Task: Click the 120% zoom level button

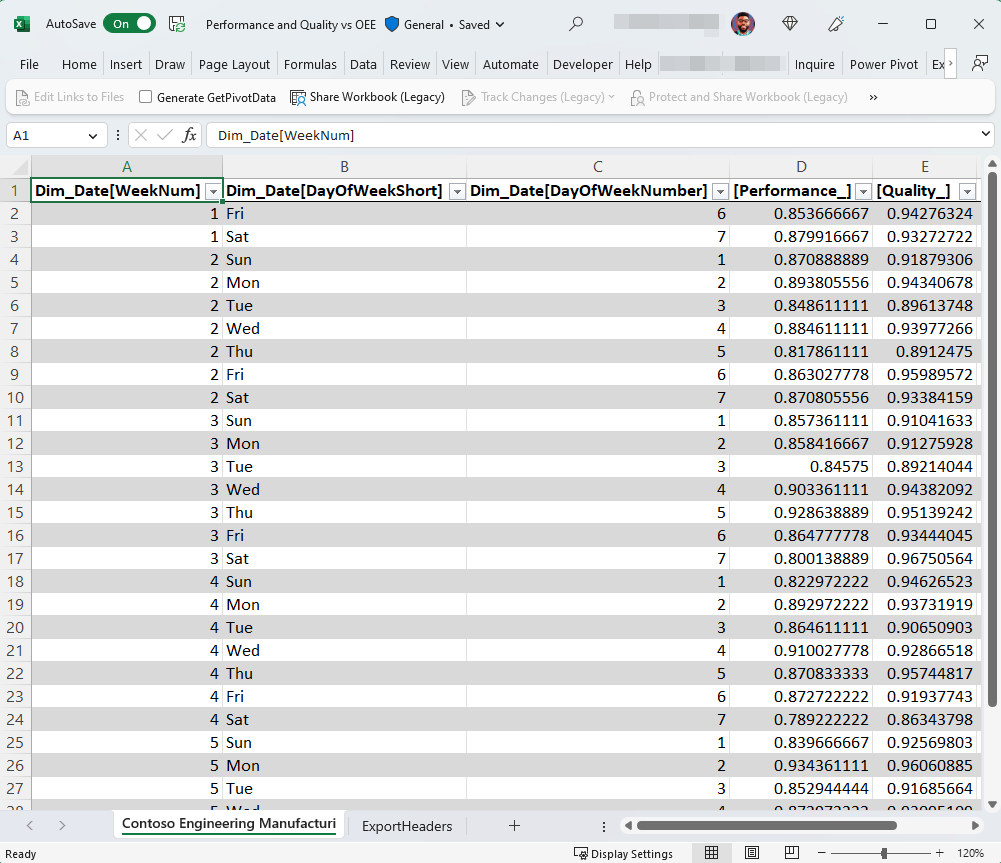Action: (x=969, y=853)
